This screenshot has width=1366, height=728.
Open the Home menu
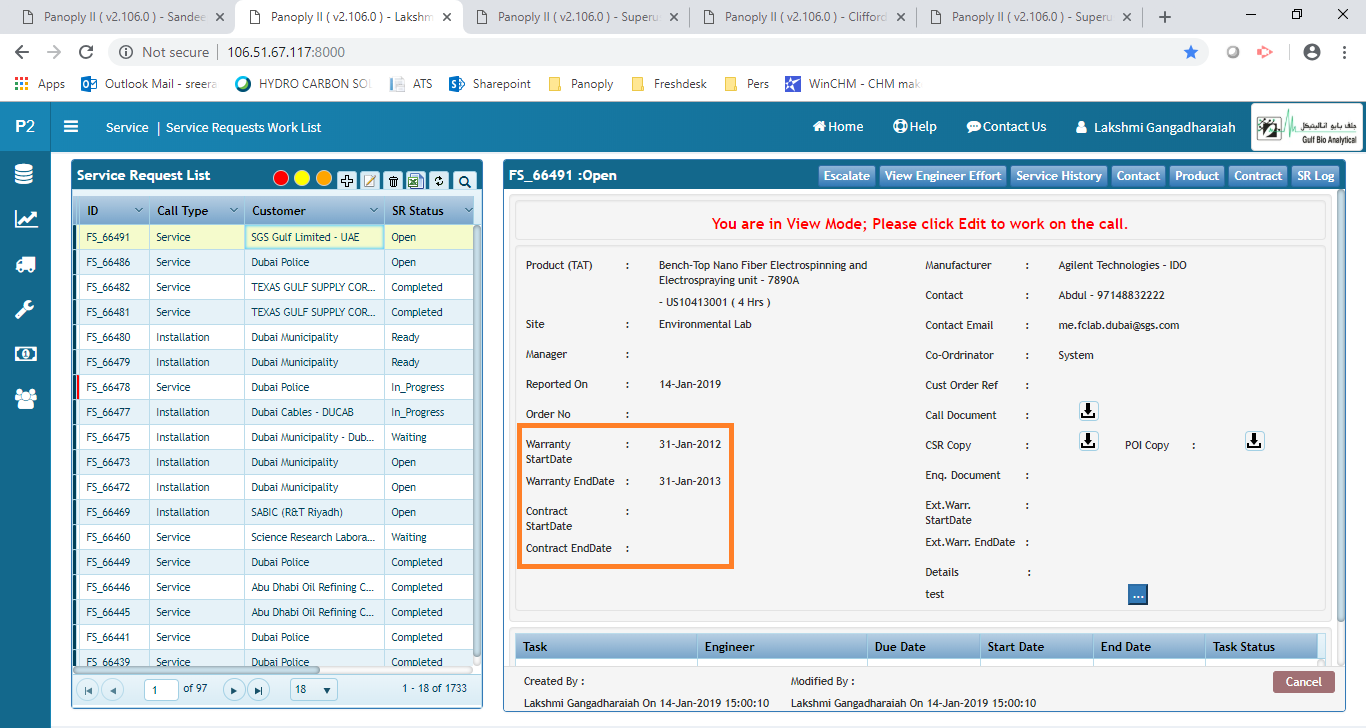(x=838, y=127)
